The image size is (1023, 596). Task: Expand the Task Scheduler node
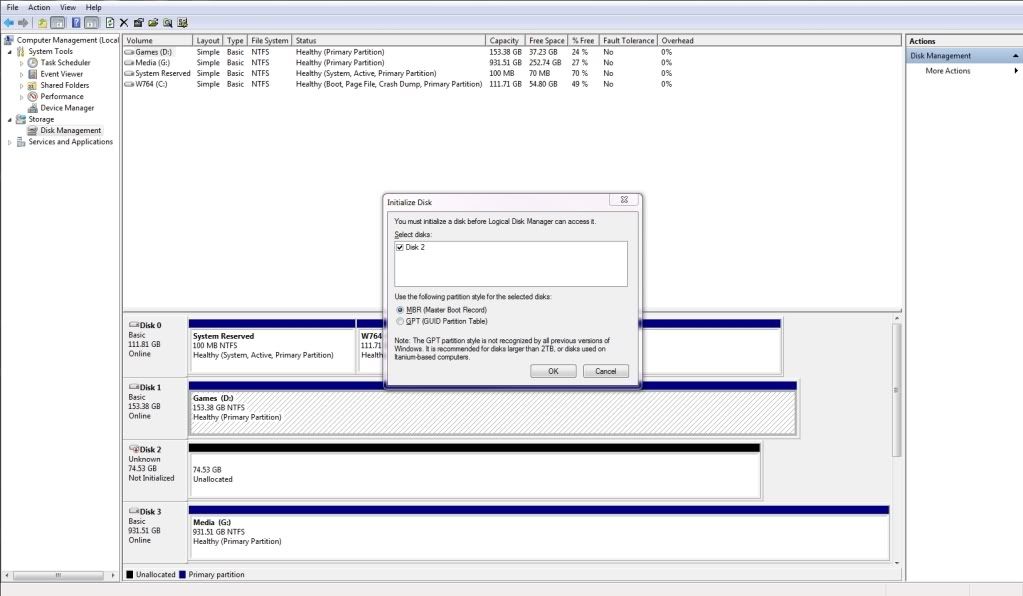point(22,63)
